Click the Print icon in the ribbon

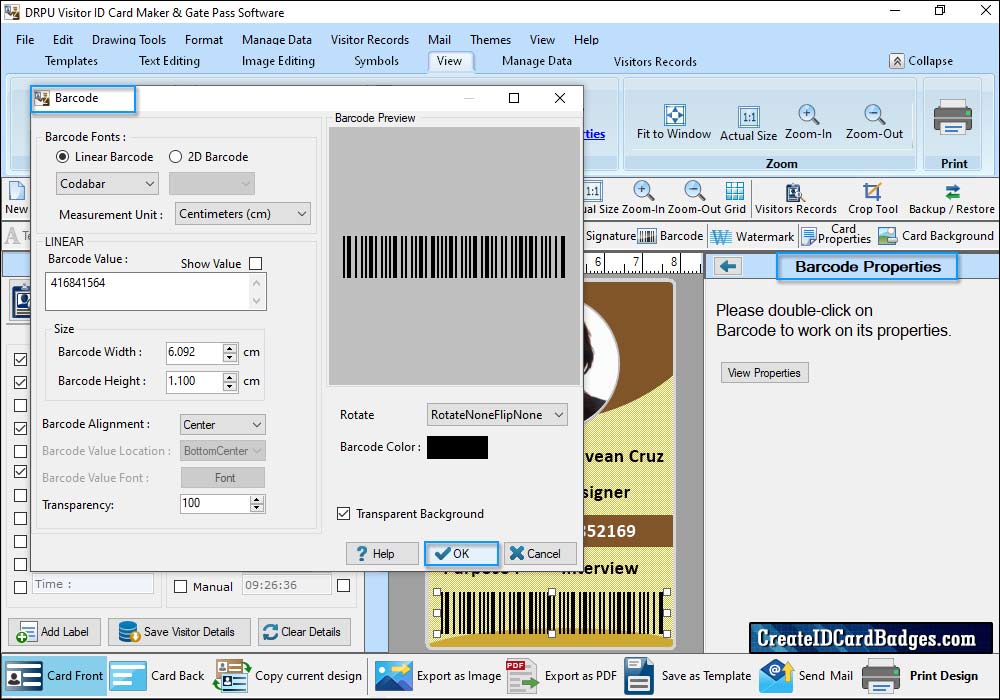tap(953, 118)
